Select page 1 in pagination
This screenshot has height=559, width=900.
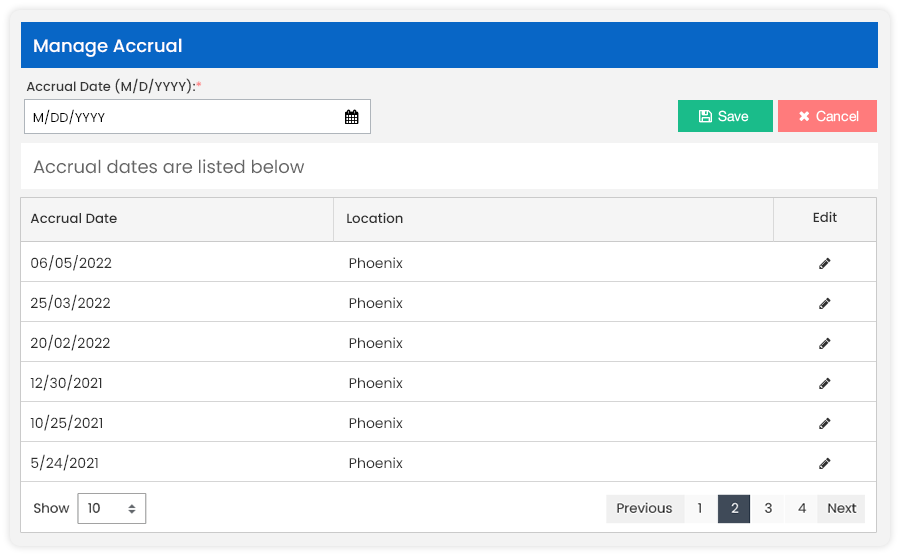700,508
